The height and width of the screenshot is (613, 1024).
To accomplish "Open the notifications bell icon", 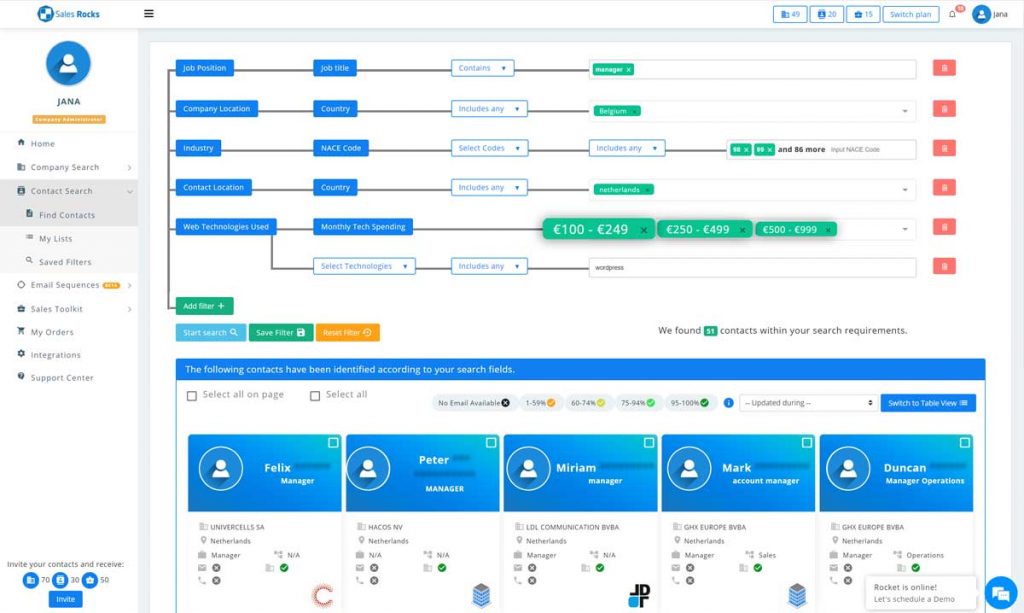I will pyautogui.click(x=952, y=14).
